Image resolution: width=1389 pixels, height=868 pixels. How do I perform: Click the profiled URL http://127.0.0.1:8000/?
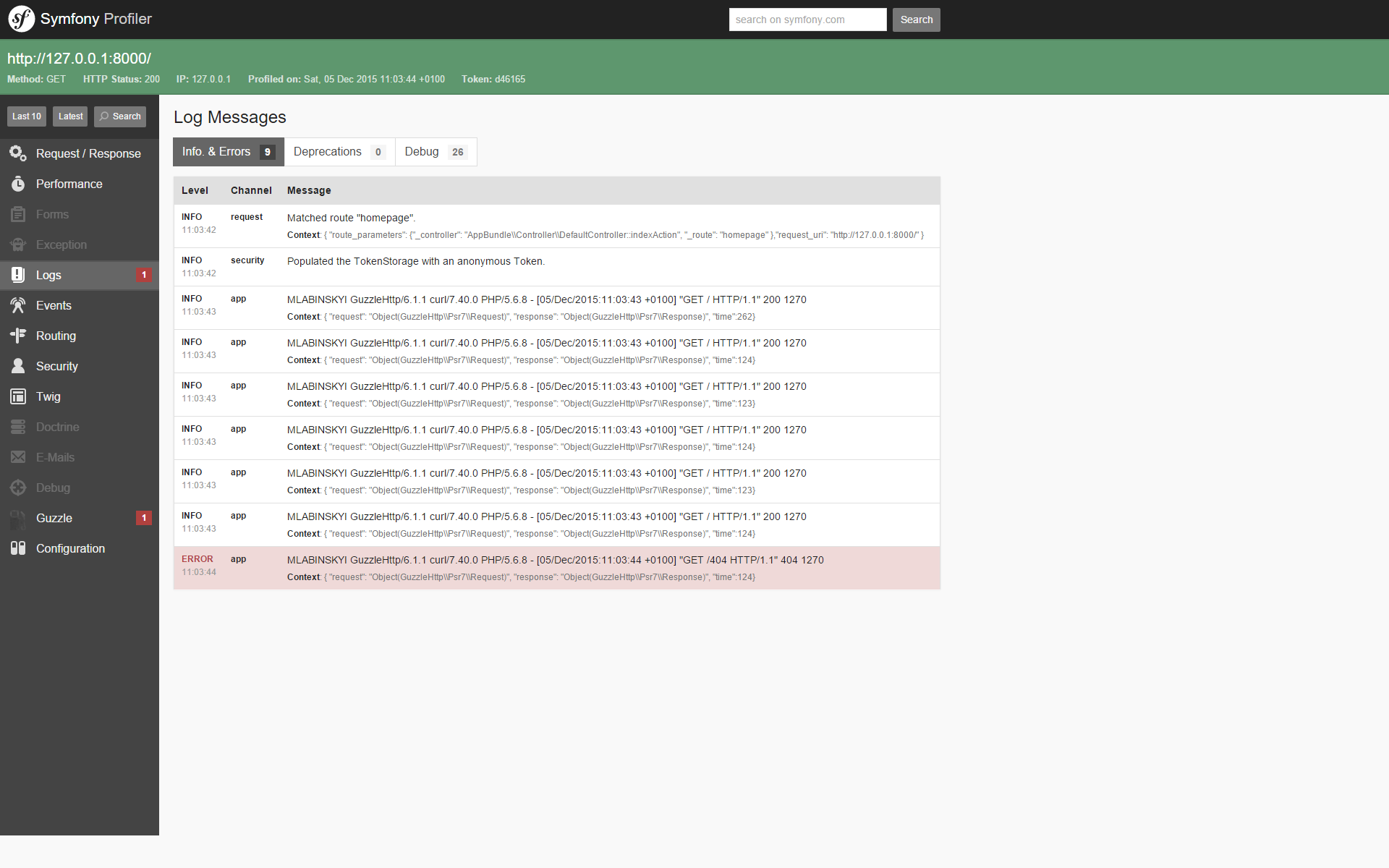tap(79, 59)
